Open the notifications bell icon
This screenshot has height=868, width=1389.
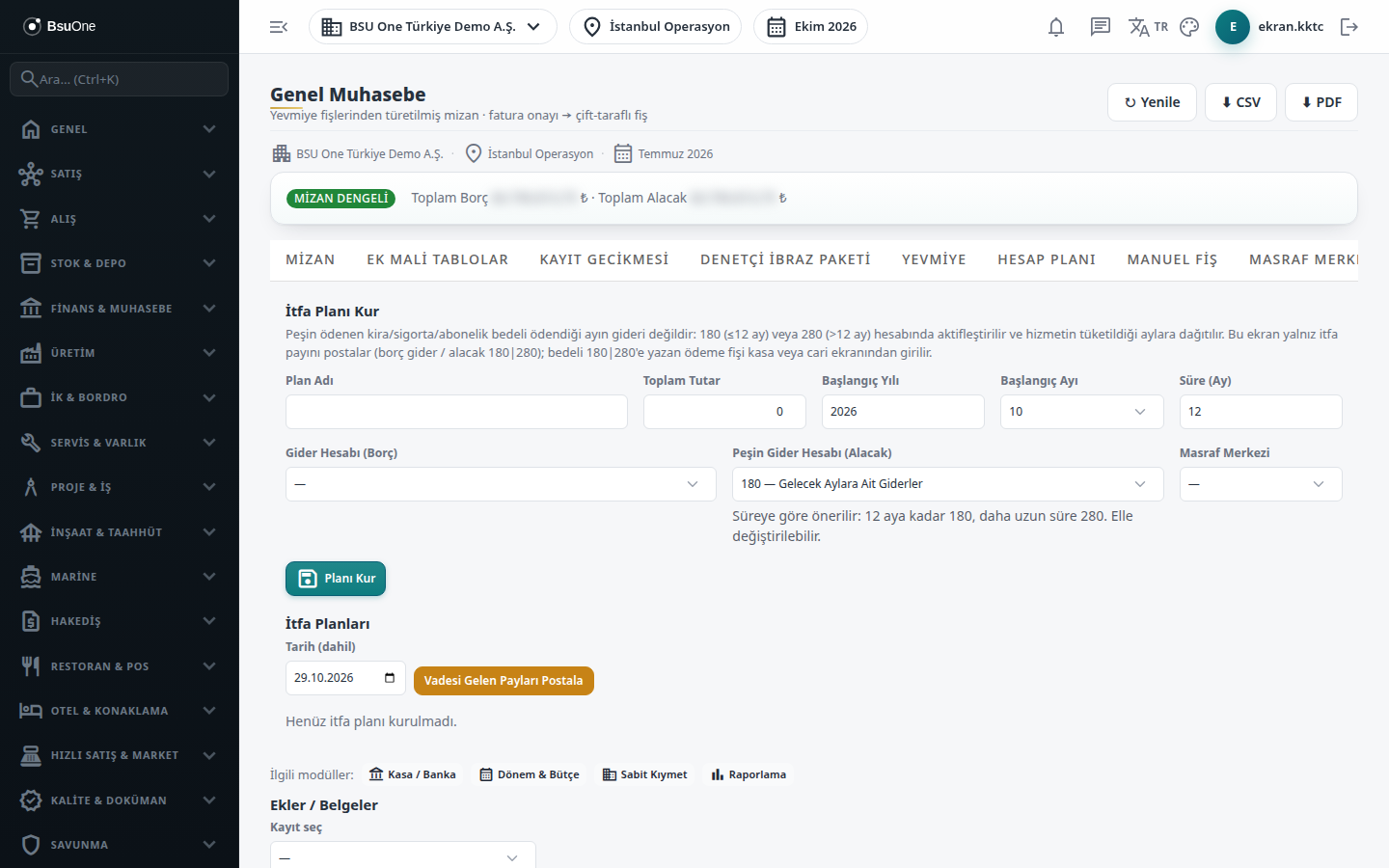pyautogui.click(x=1056, y=27)
